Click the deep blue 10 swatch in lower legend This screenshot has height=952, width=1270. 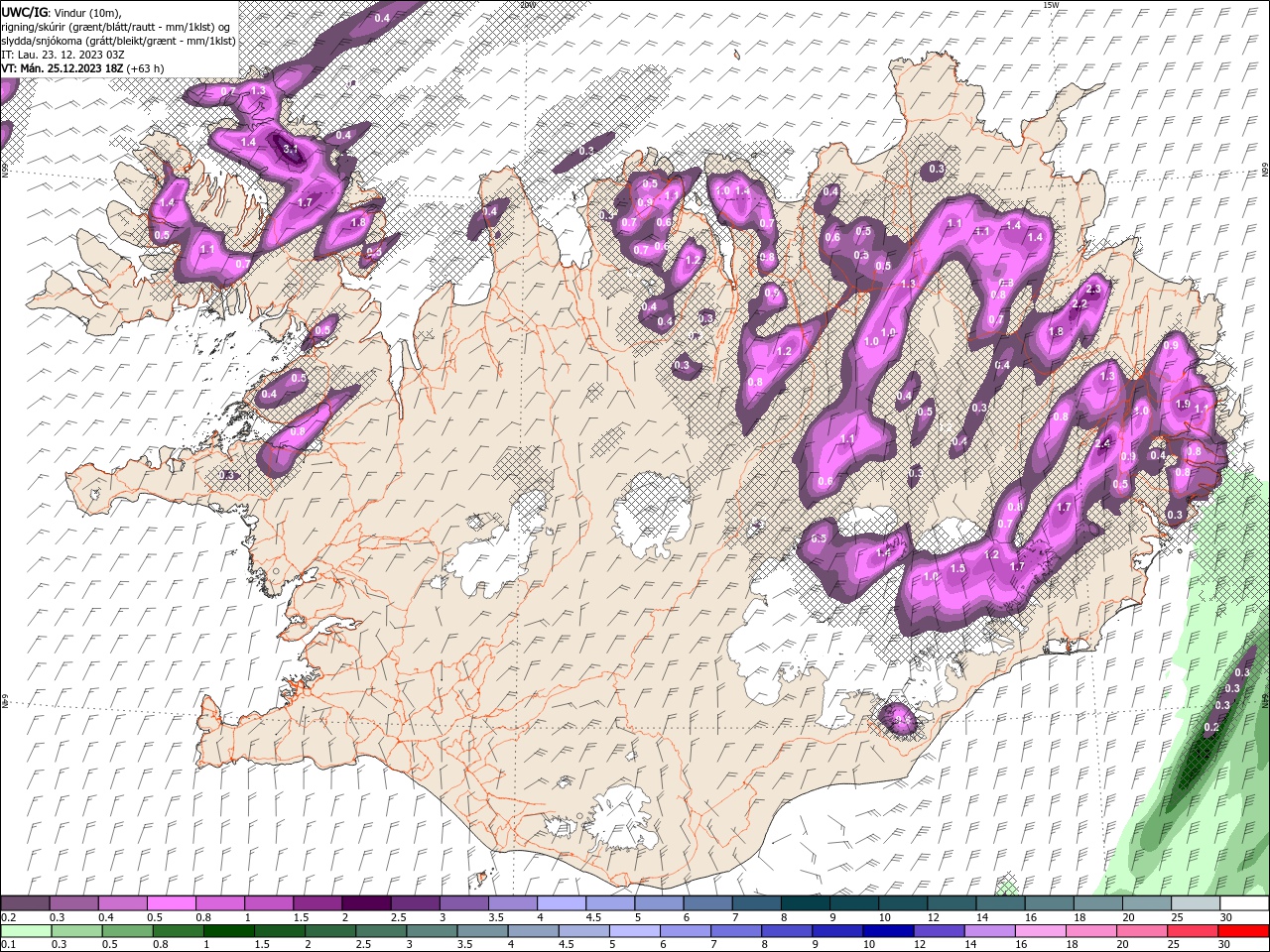point(889,931)
